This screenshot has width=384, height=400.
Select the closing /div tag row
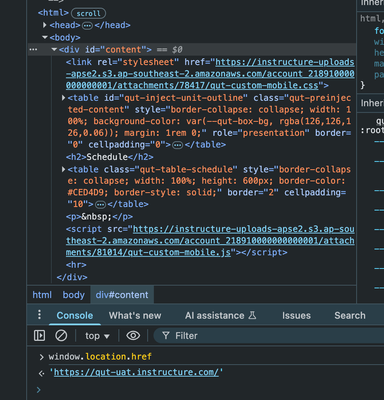pyautogui.click(x=72, y=277)
